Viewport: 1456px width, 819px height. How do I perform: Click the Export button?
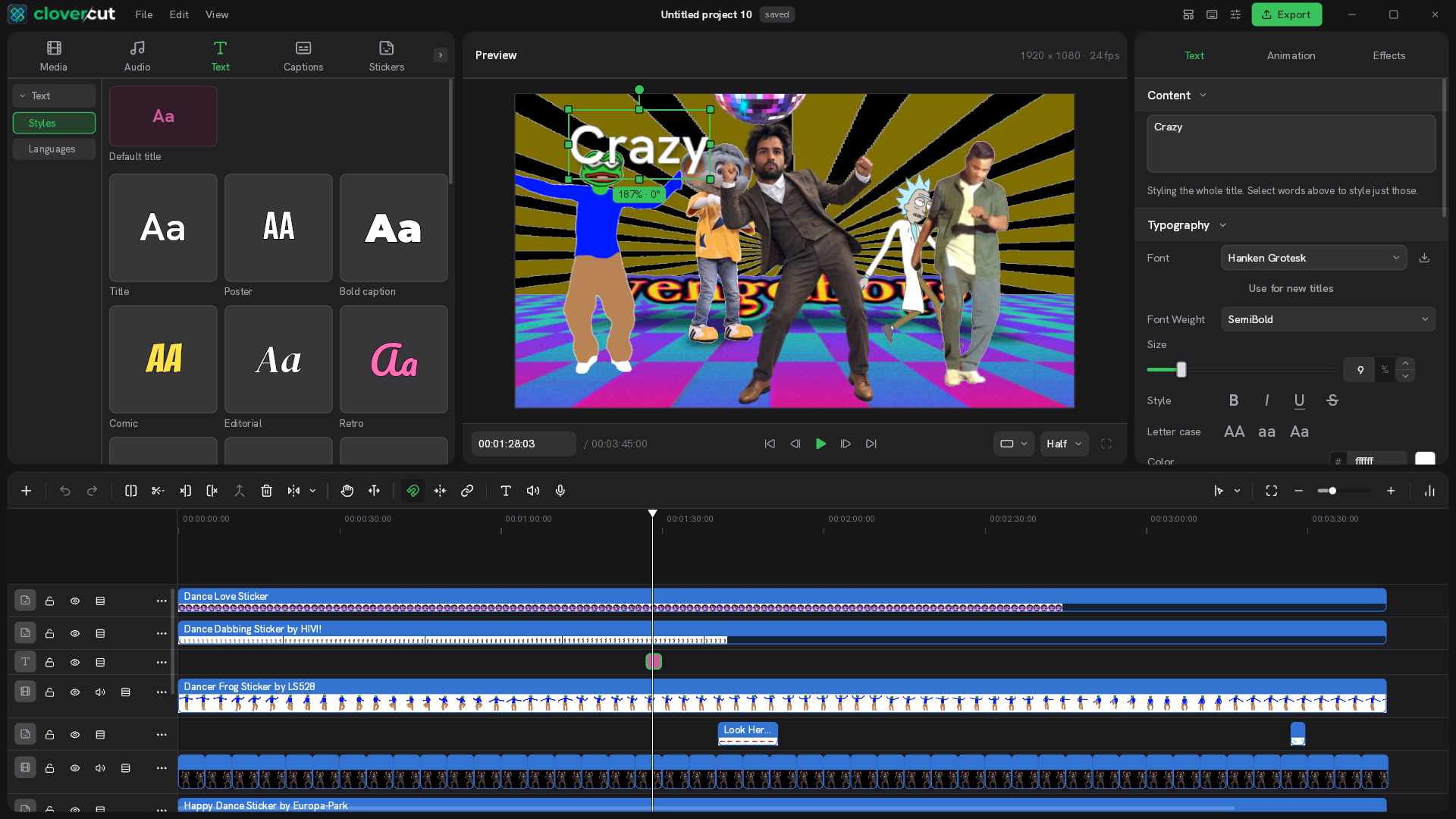(x=1286, y=14)
